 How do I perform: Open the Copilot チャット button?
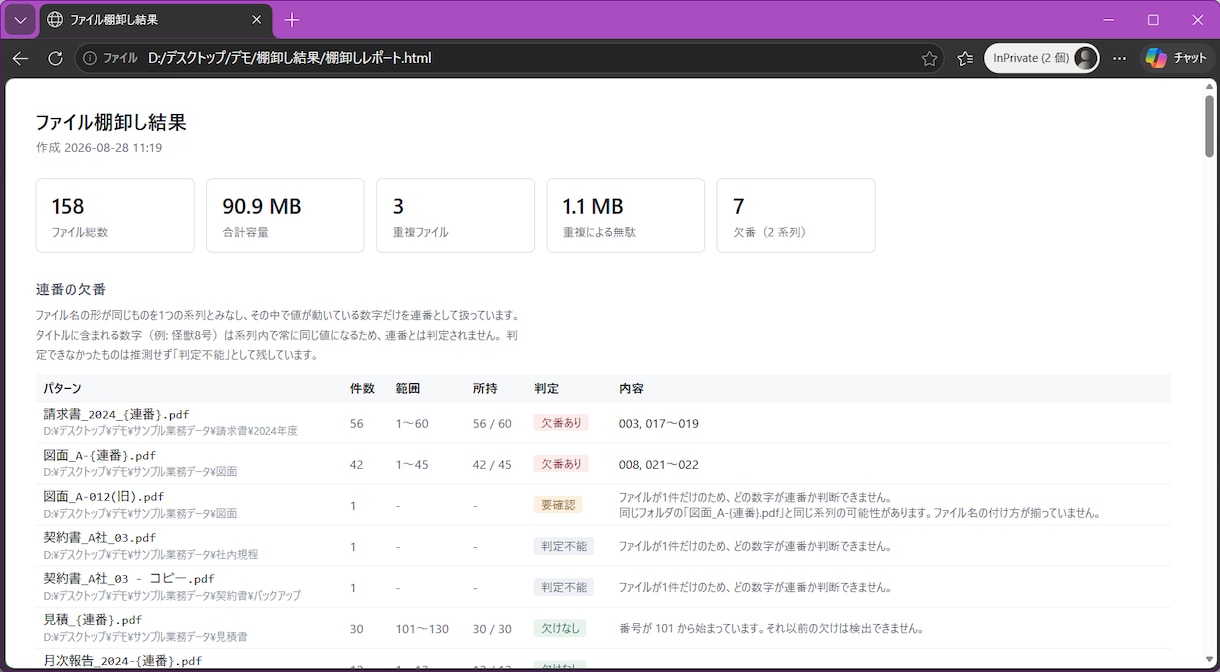(1176, 58)
